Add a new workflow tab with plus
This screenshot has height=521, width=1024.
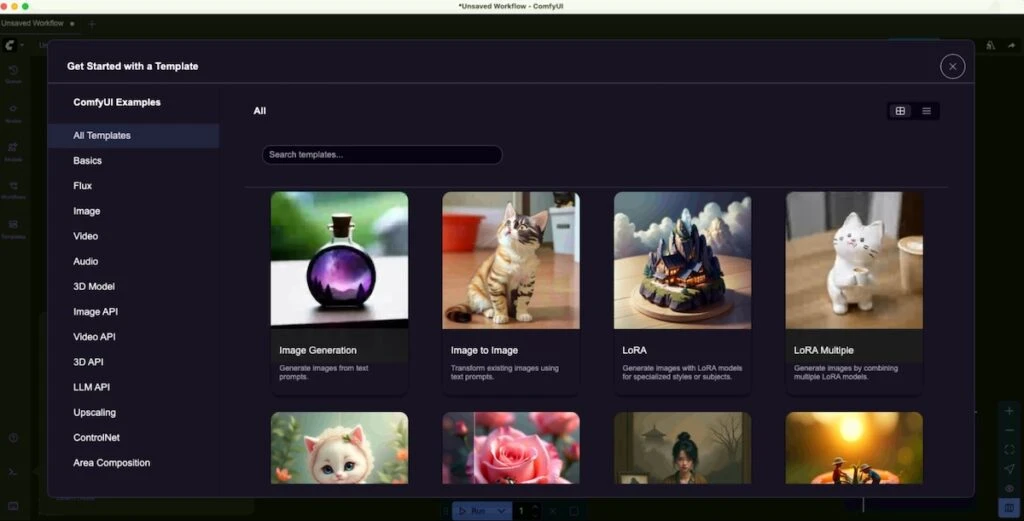pyautogui.click(x=91, y=24)
